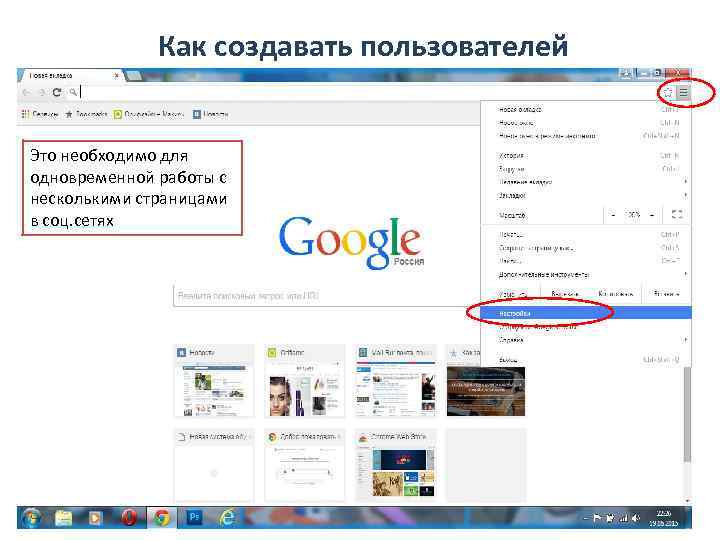Open the Mail.Ru thumbnail tile

tap(395, 382)
